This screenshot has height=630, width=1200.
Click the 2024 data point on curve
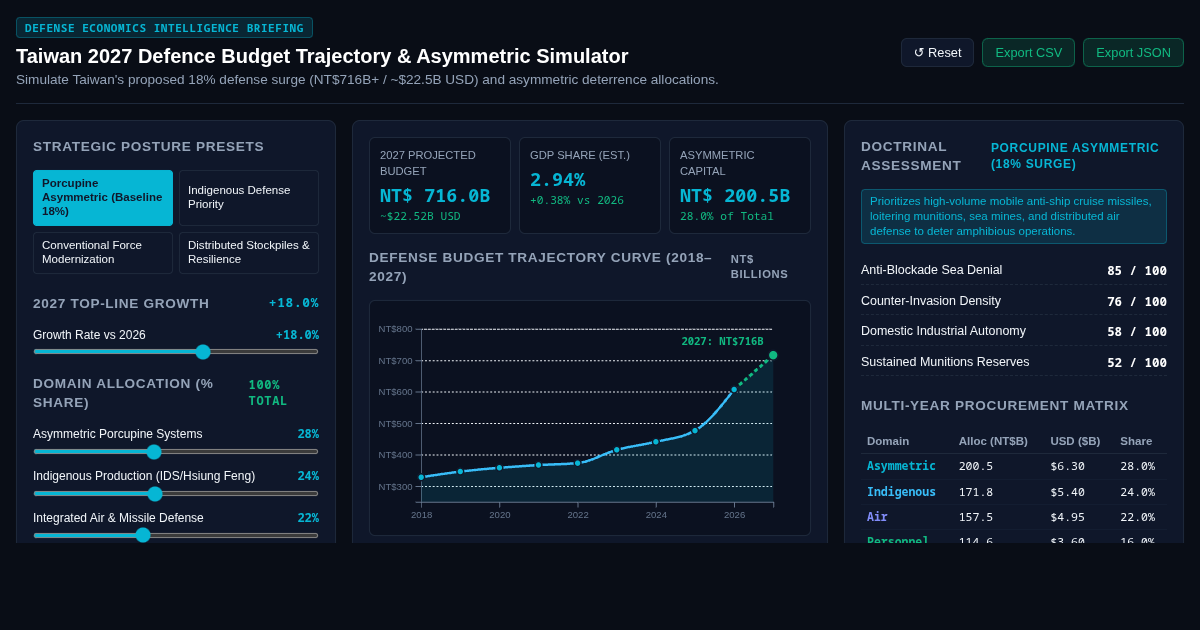tap(656, 442)
